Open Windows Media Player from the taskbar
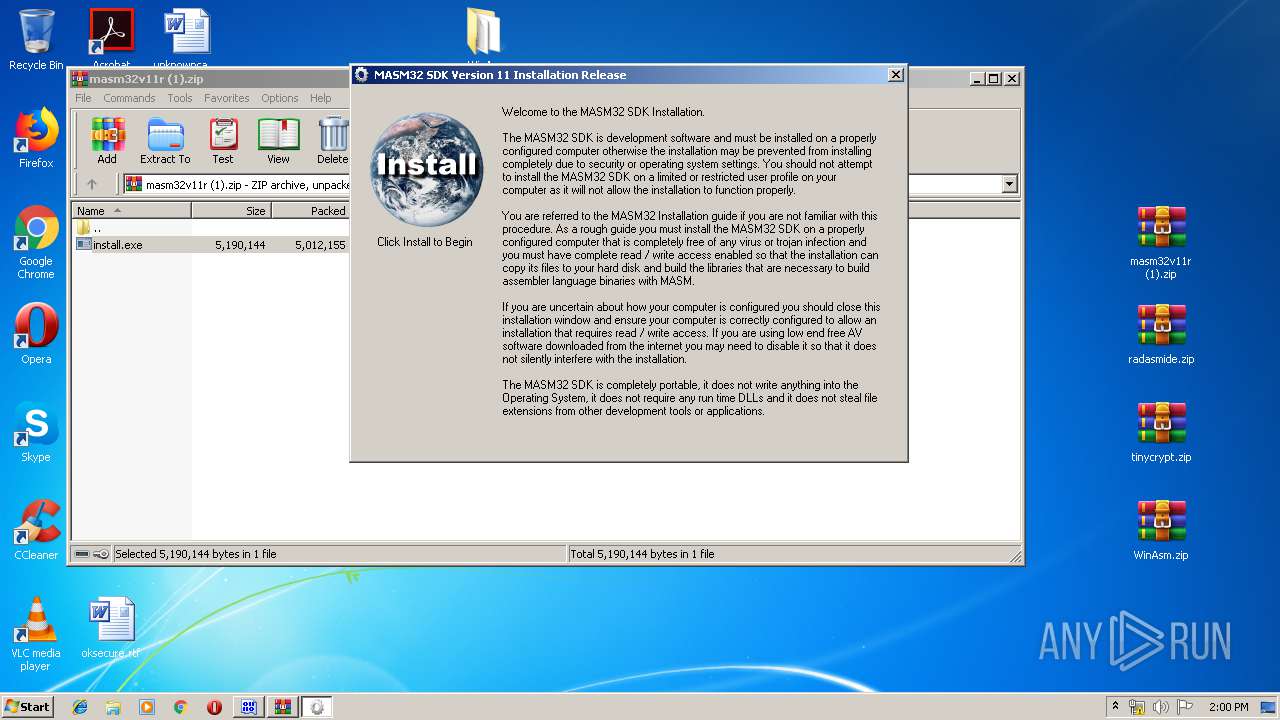The height and width of the screenshot is (720, 1280). pyautogui.click(x=147, y=707)
